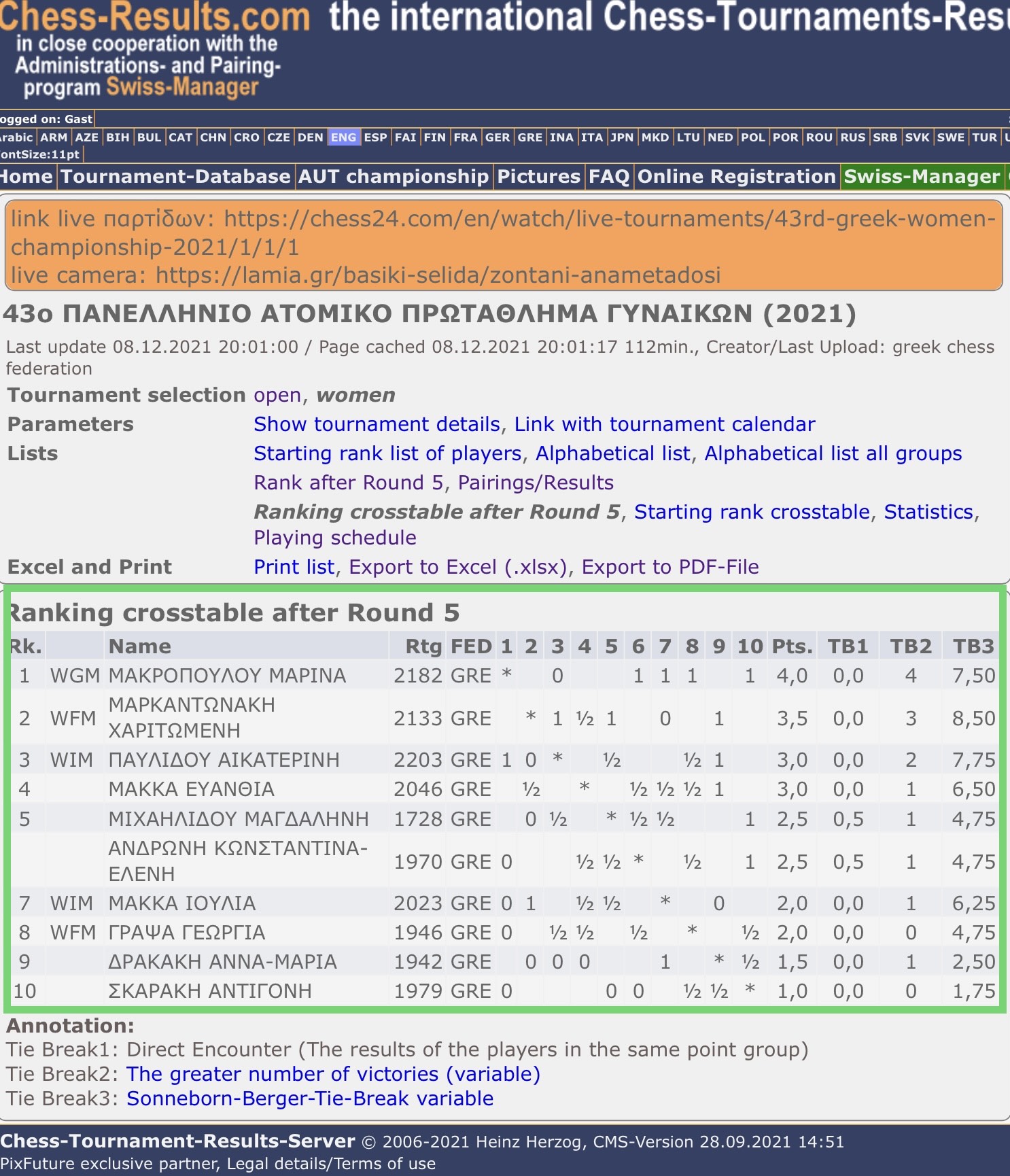Click player name ΜΑΚΚΑ ΙΟΥΛΙΑ
This screenshot has height=1176, width=1010.
pos(182,903)
